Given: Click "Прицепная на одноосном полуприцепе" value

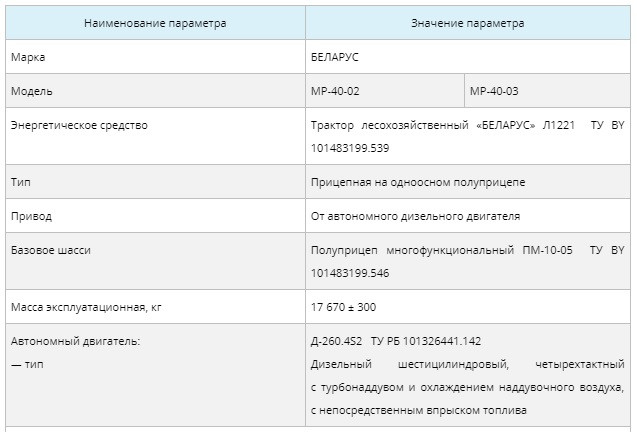Looking at the screenshot, I should click(418, 183).
